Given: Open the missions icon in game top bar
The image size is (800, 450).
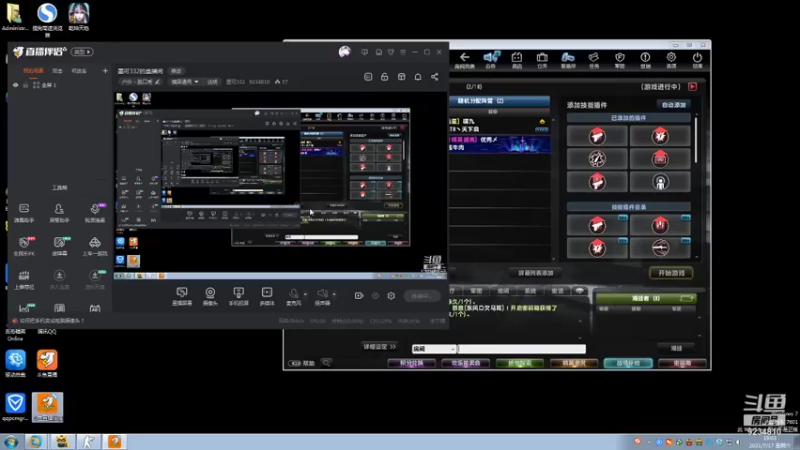Looking at the screenshot, I should click(x=594, y=60).
